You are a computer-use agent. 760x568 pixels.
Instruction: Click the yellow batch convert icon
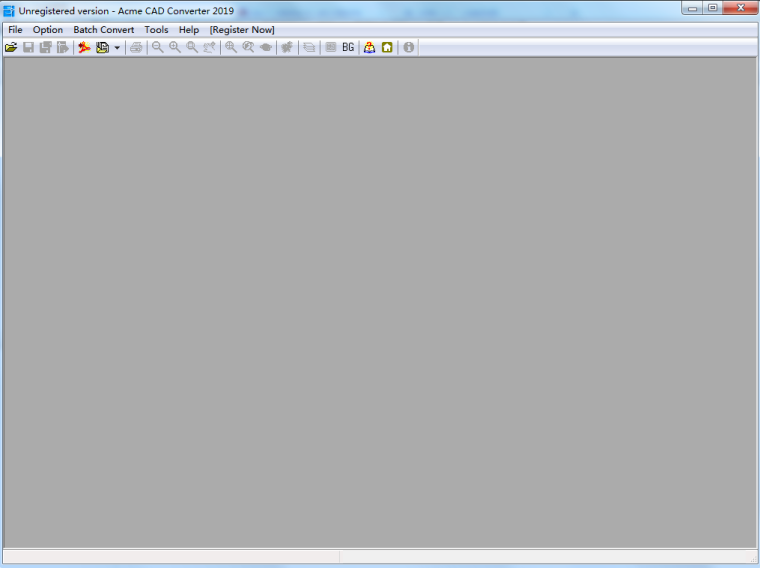point(102,47)
